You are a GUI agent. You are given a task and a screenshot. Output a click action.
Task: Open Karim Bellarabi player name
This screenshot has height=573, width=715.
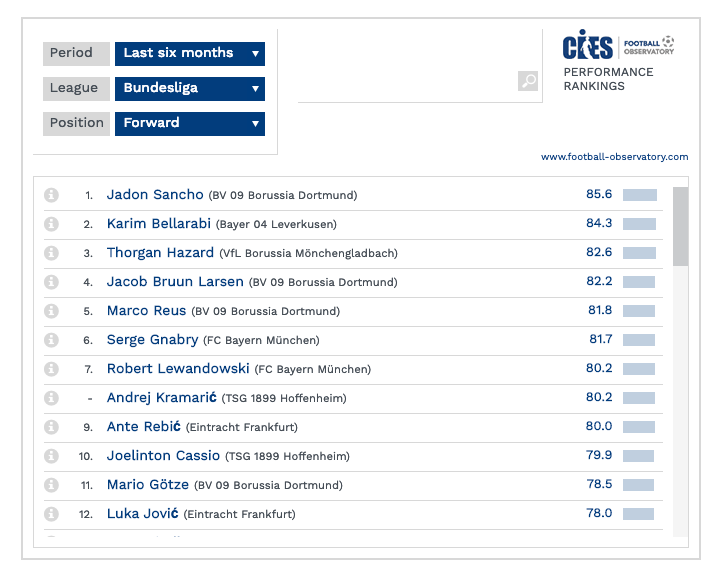pos(159,224)
